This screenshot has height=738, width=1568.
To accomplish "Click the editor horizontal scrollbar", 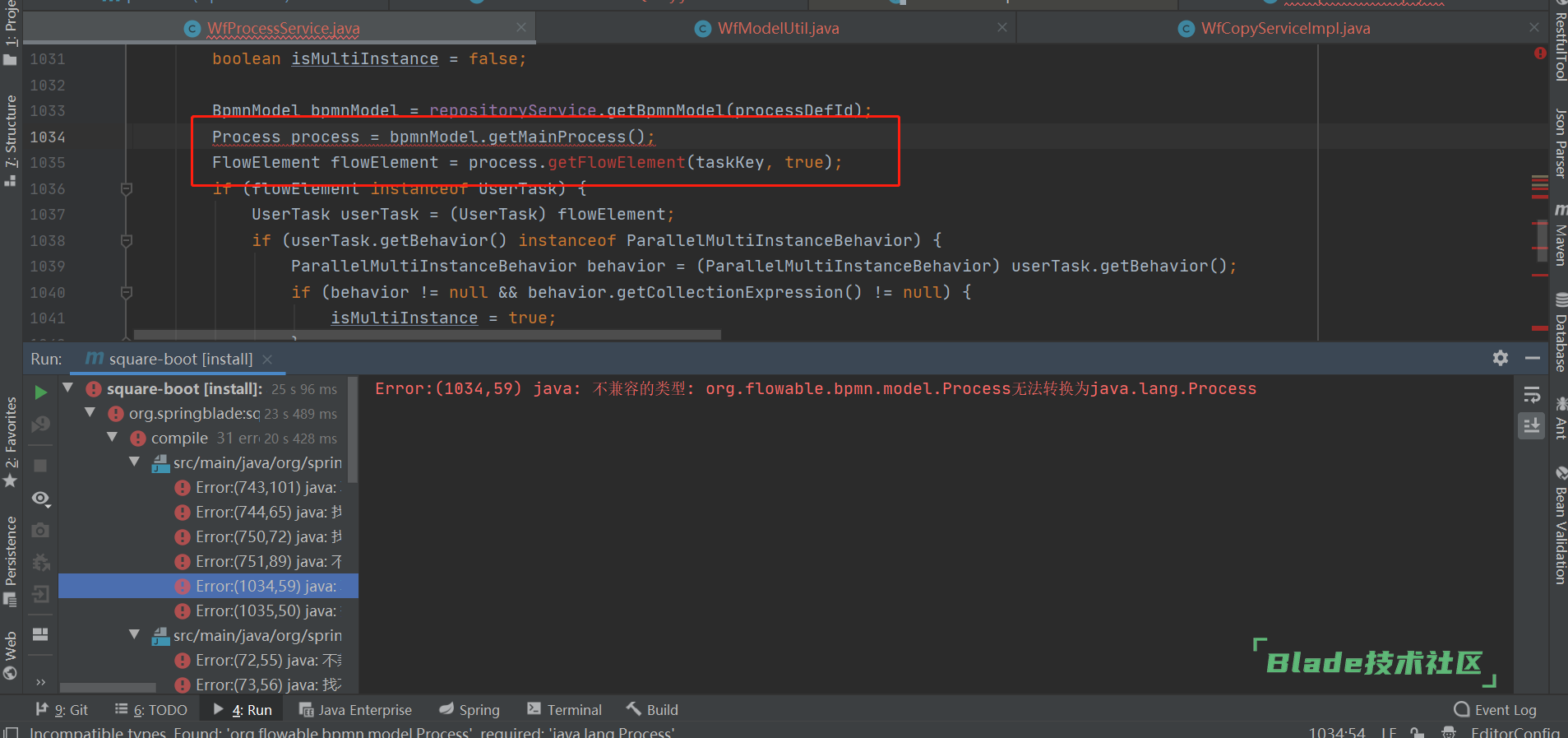I will coord(428,335).
